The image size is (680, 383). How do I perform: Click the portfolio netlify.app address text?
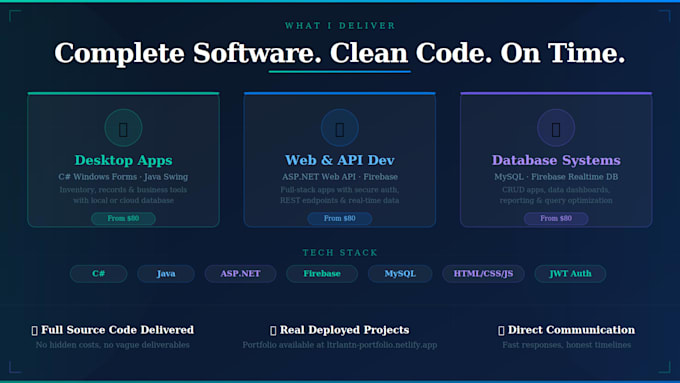[x=382, y=345]
